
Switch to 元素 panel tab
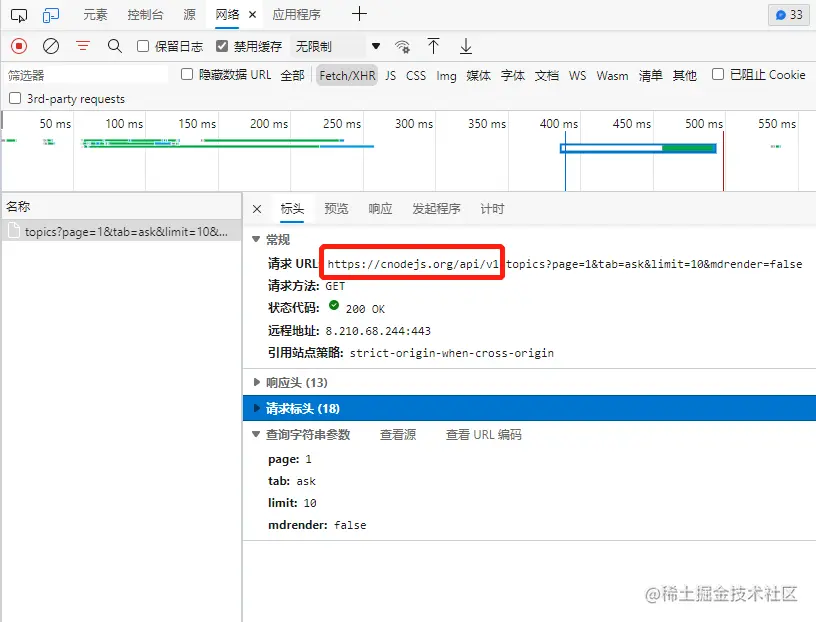coord(95,15)
